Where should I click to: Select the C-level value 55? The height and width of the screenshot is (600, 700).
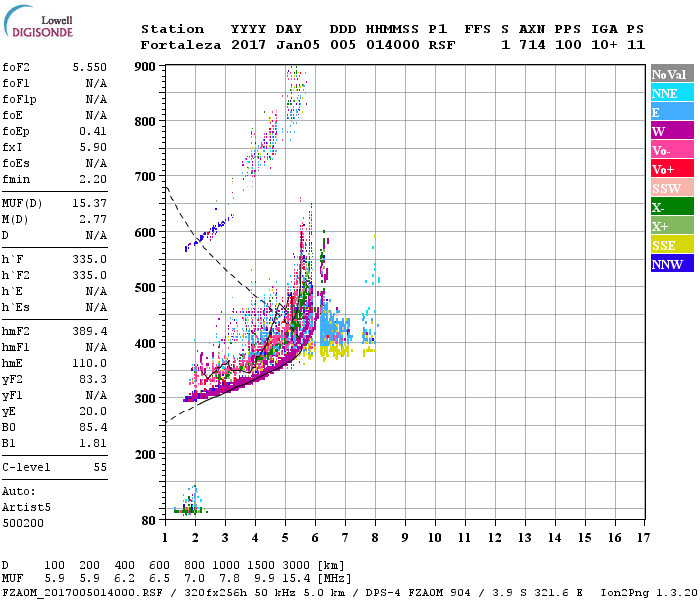[x=100, y=467]
